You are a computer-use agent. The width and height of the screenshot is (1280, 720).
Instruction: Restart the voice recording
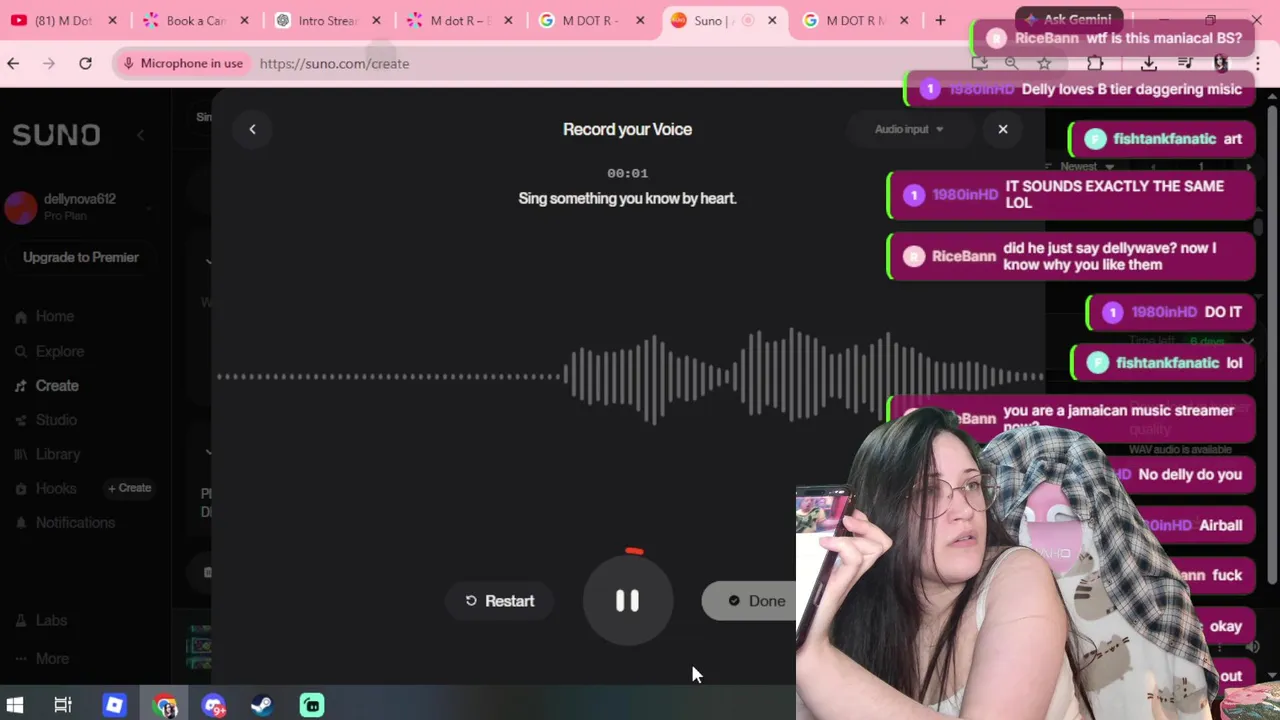[x=499, y=601]
